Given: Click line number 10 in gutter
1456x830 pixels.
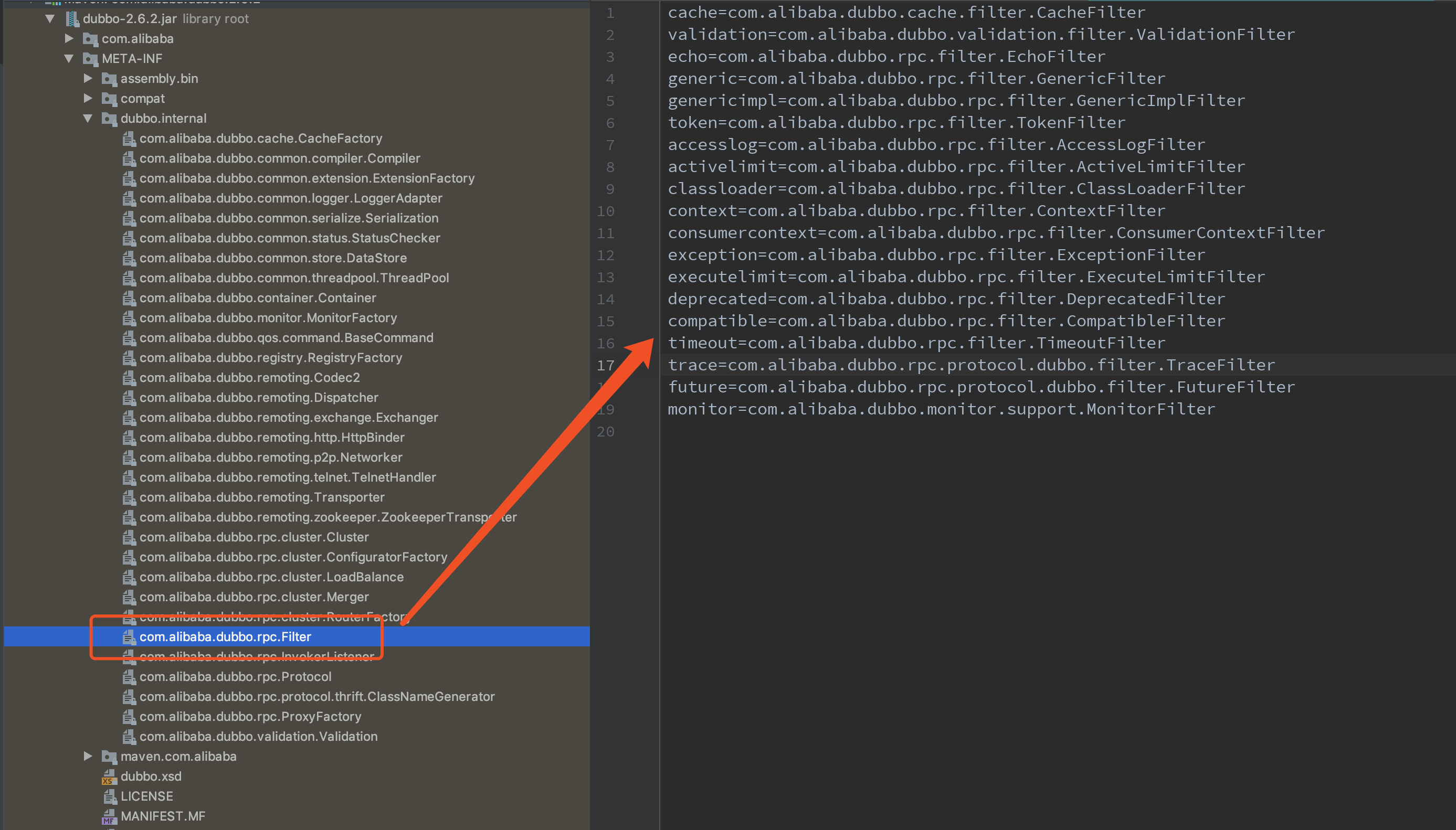Looking at the screenshot, I should coord(606,211).
